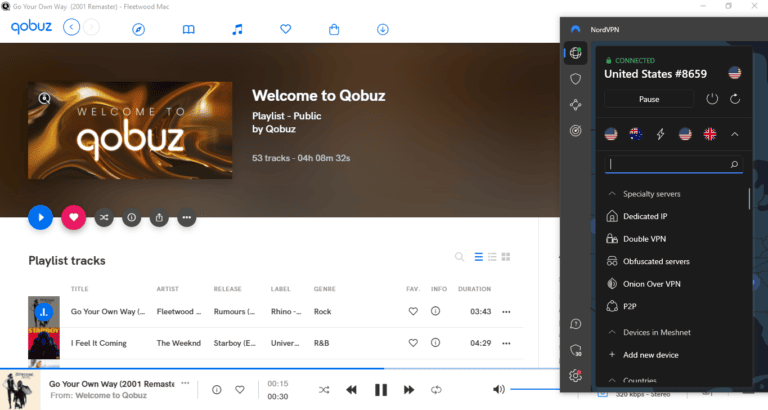Collapse the Specialty servers section
The width and height of the screenshot is (768, 410).
click(x=612, y=194)
